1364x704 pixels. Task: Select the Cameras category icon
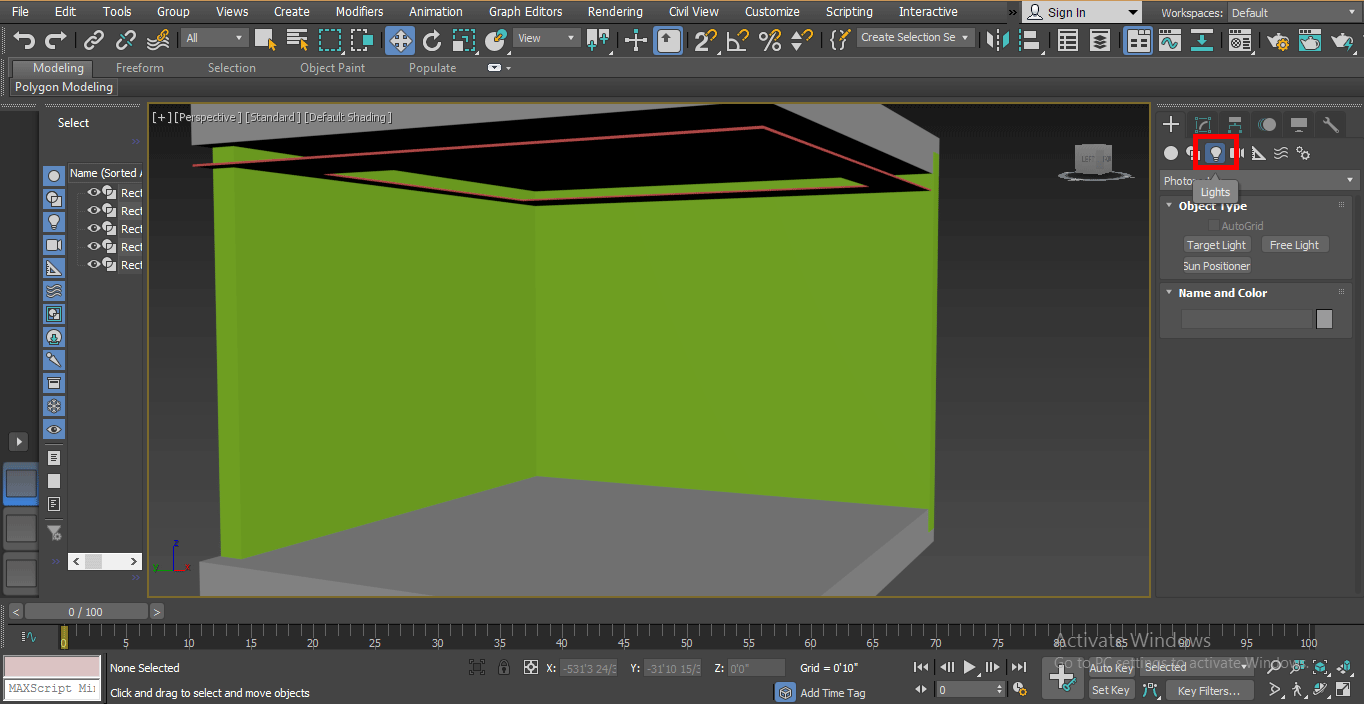point(1237,153)
